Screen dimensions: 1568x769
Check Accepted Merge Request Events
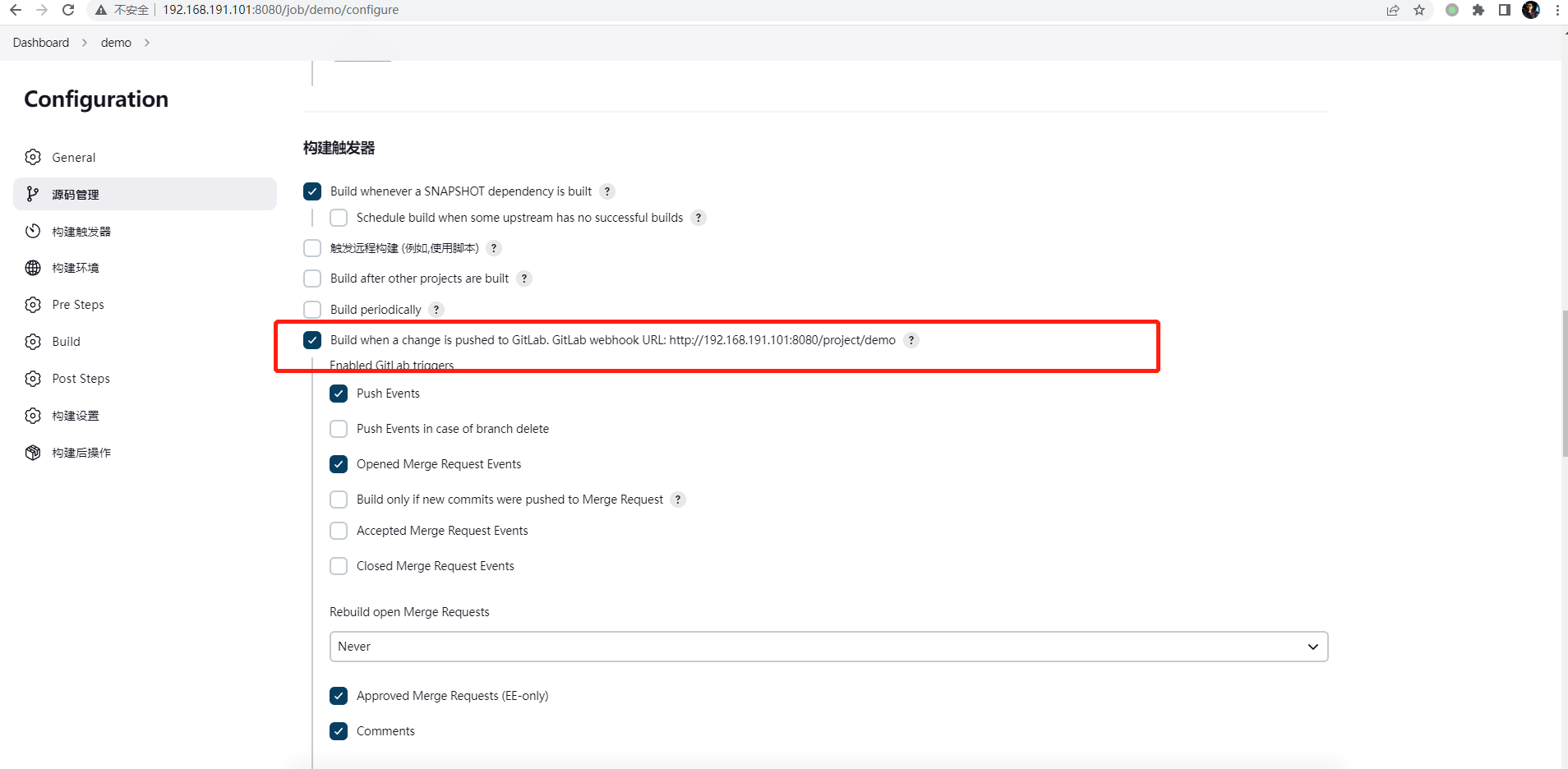[x=338, y=530]
